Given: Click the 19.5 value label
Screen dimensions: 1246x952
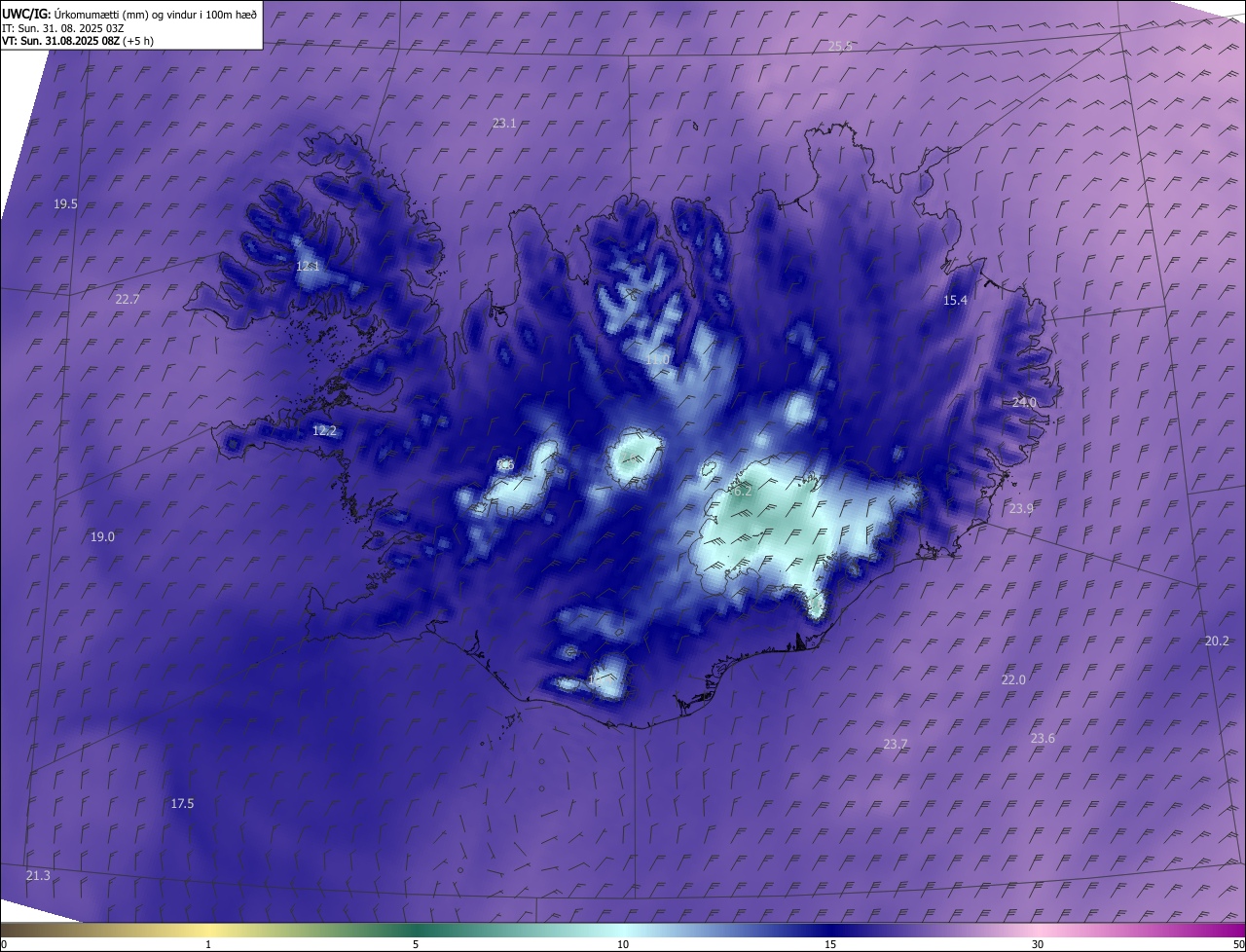Looking at the screenshot, I should coord(65,203).
